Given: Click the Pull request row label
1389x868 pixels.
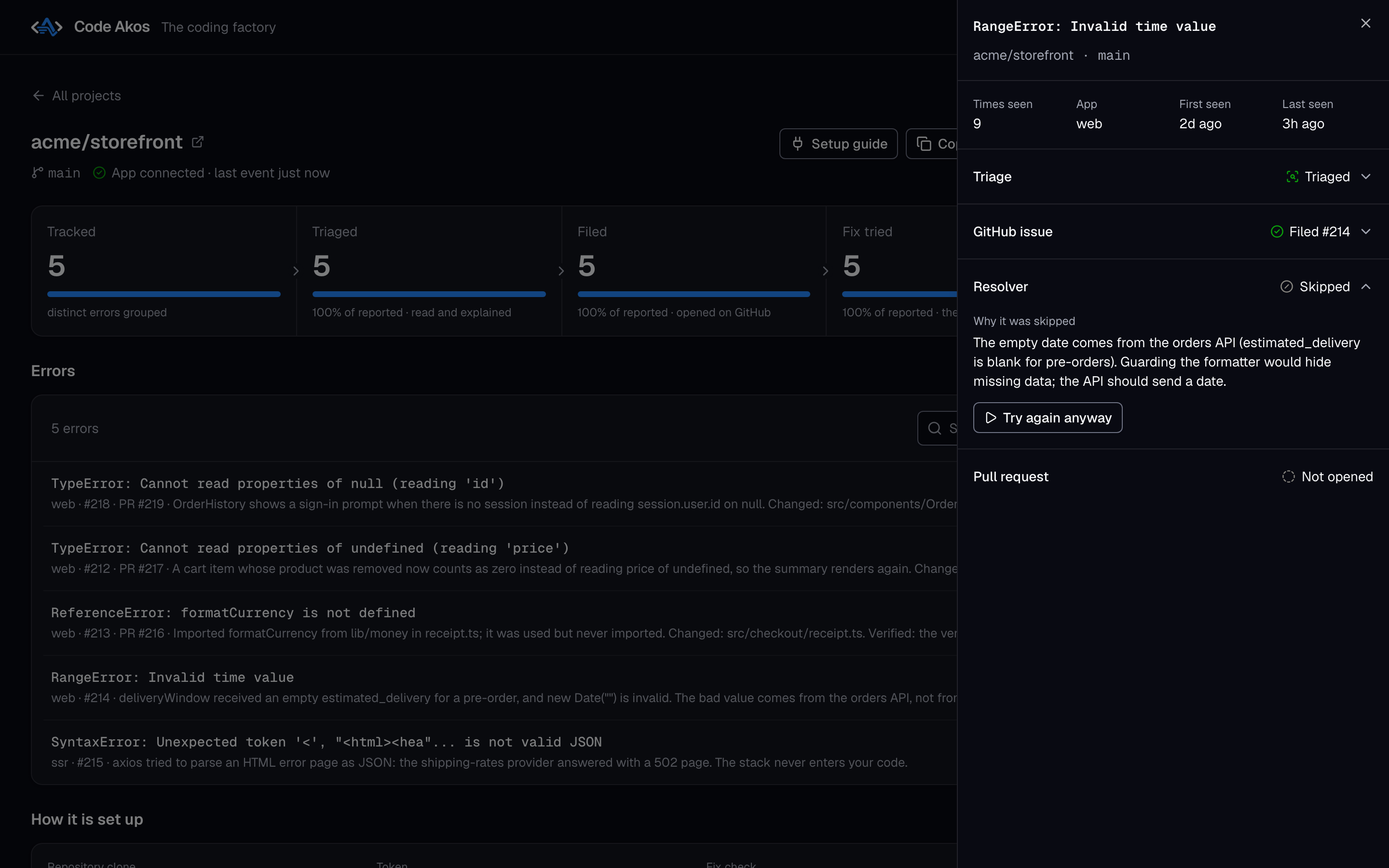Looking at the screenshot, I should click(1010, 476).
